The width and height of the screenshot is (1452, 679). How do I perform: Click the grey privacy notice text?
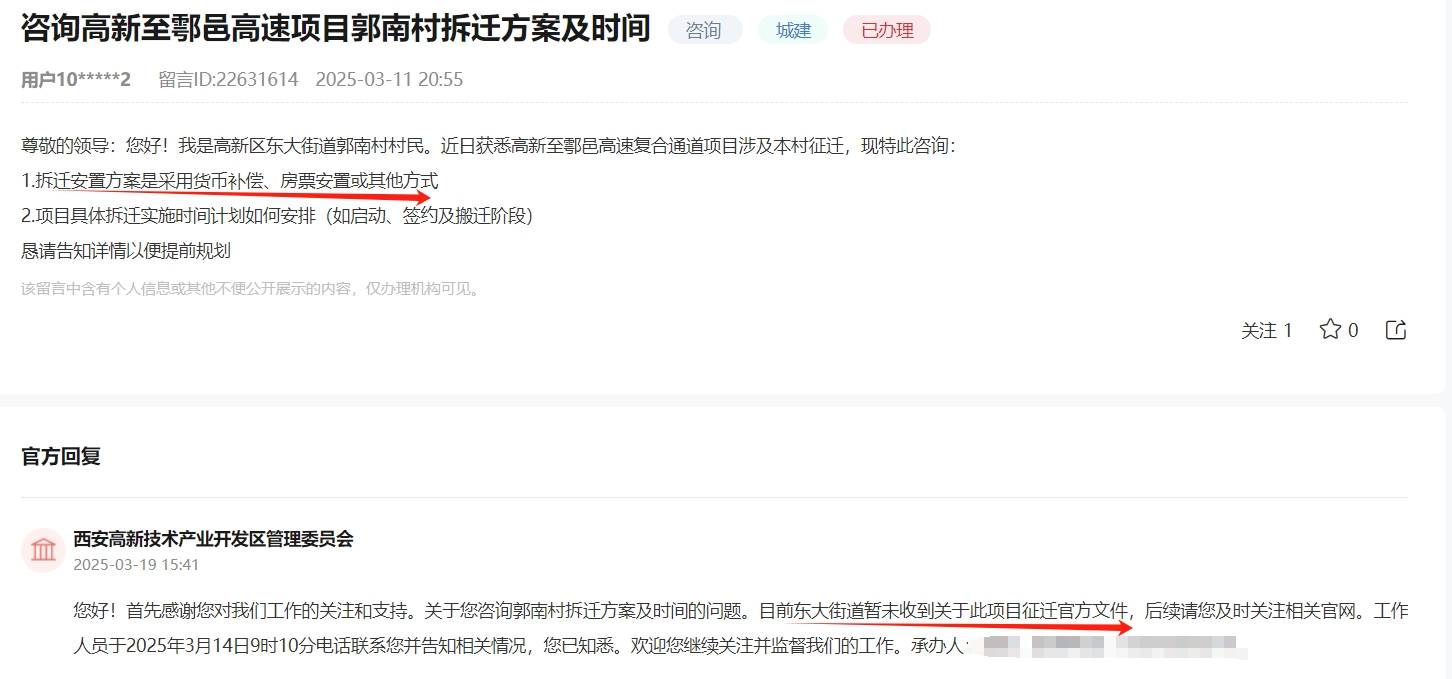pos(251,289)
